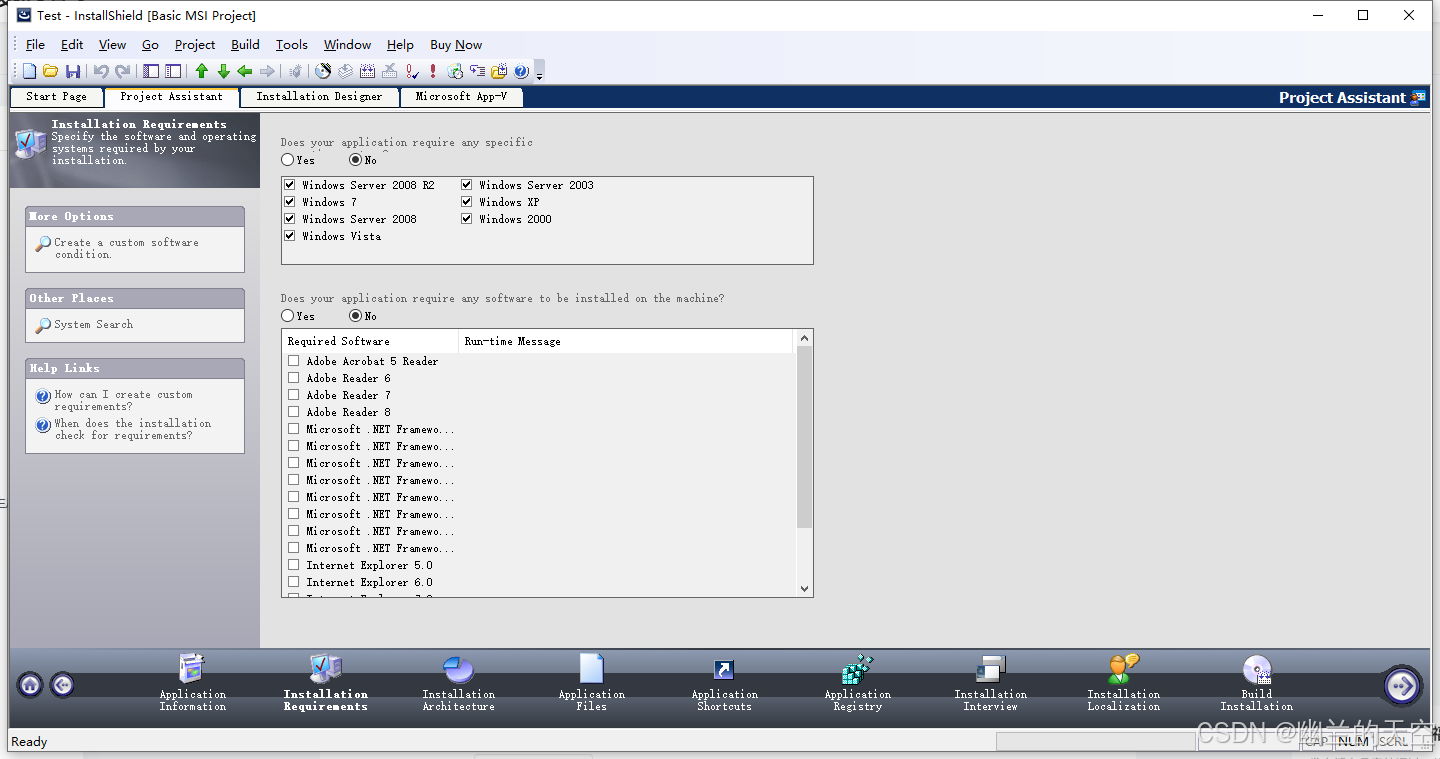The width and height of the screenshot is (1440, 759).
Task: Uncheck Windows 7 checkbox
Action: point(290,202)
